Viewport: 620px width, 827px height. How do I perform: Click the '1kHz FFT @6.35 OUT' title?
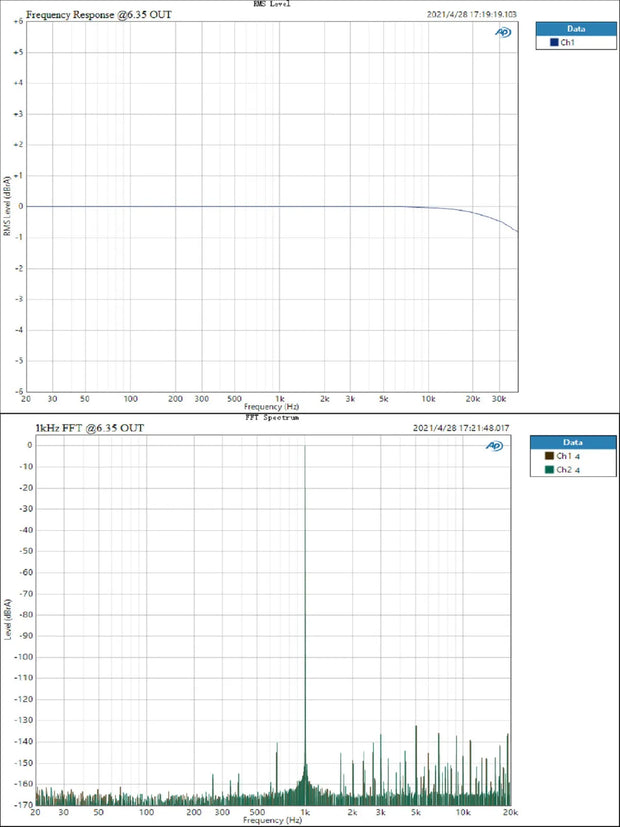[x=89, y=428]
